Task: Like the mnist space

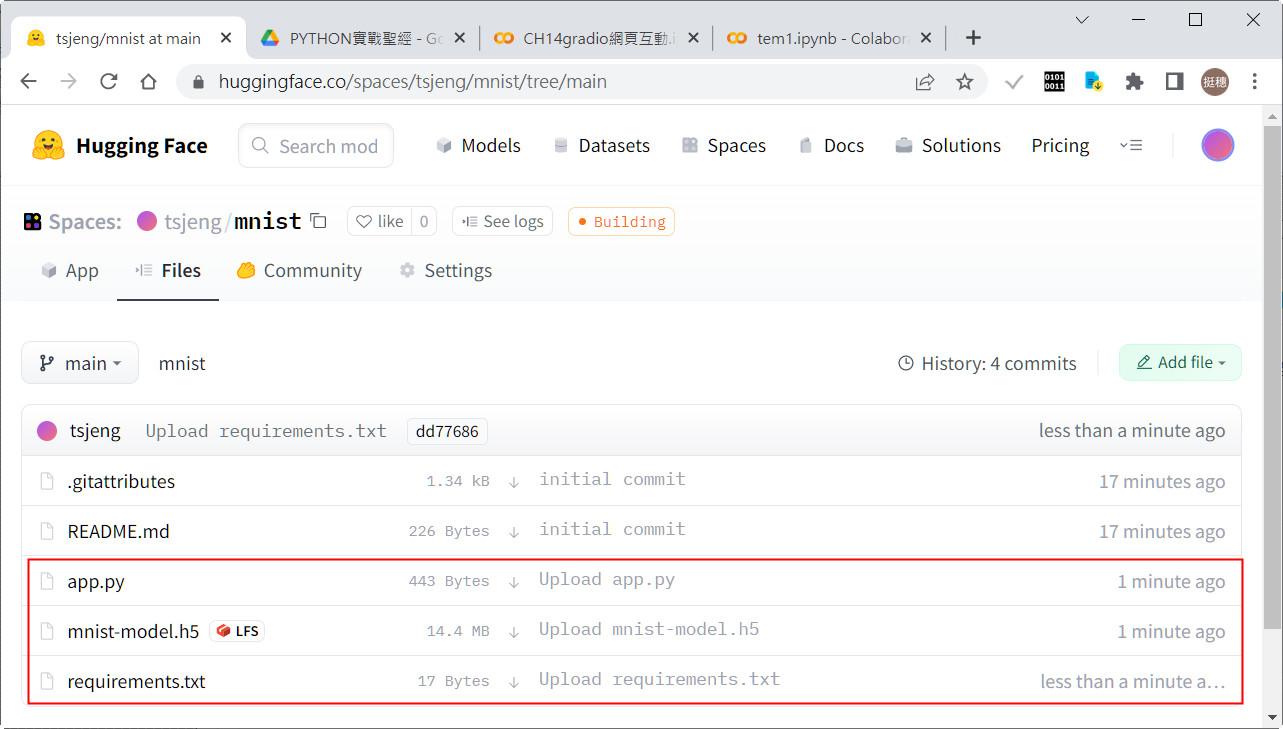Action: coord(380,221)
